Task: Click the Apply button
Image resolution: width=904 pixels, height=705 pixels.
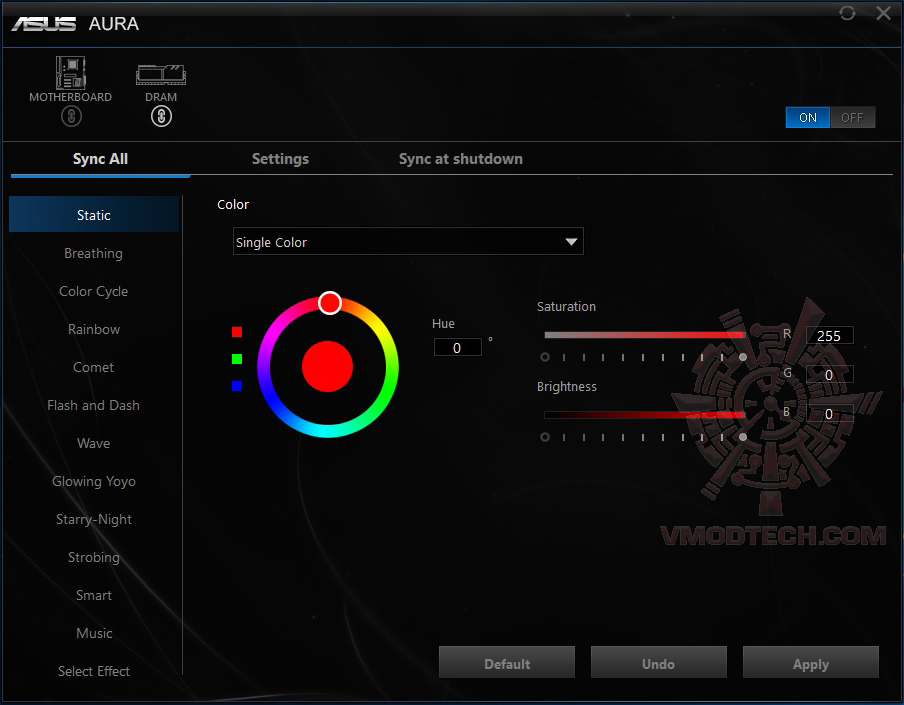Action: pyautogui.click(x=810, y=661)
